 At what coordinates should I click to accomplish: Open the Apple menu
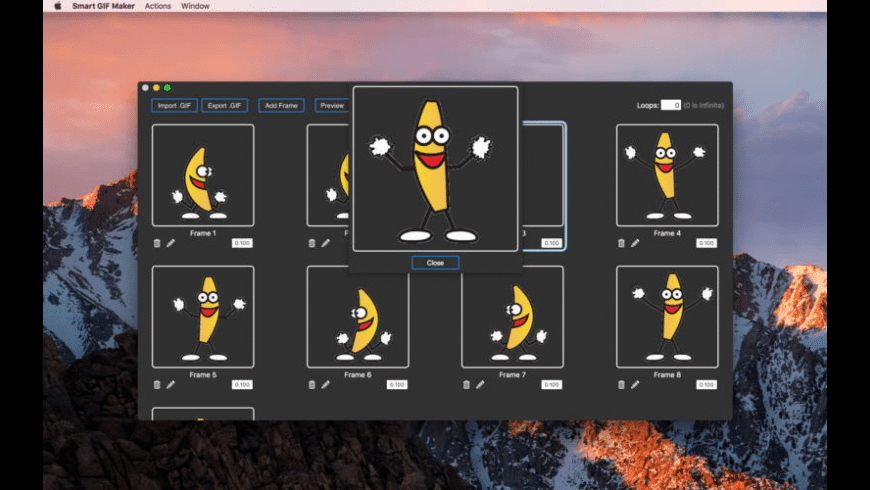pos(57,6)
